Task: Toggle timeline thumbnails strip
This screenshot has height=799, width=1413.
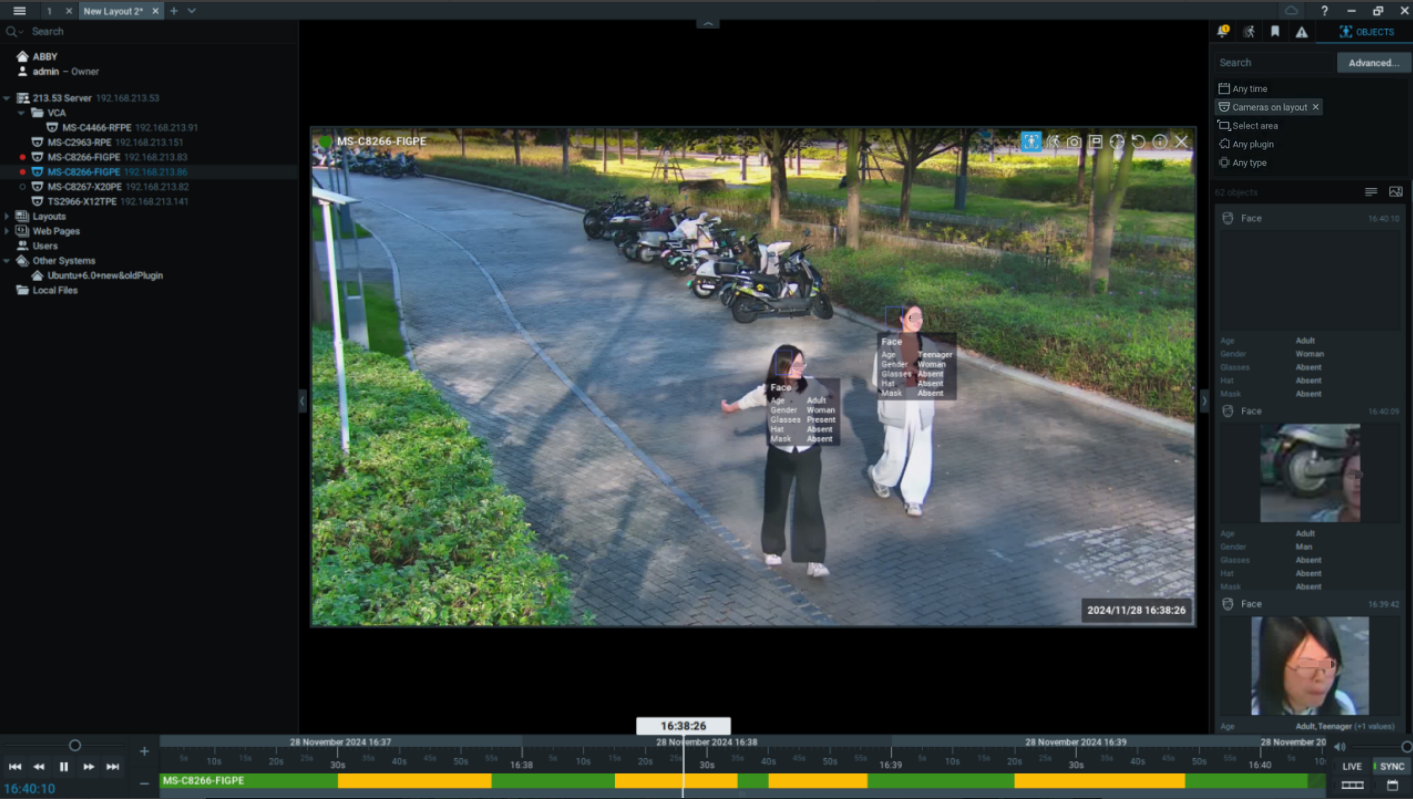Action: click(1352, 785)
